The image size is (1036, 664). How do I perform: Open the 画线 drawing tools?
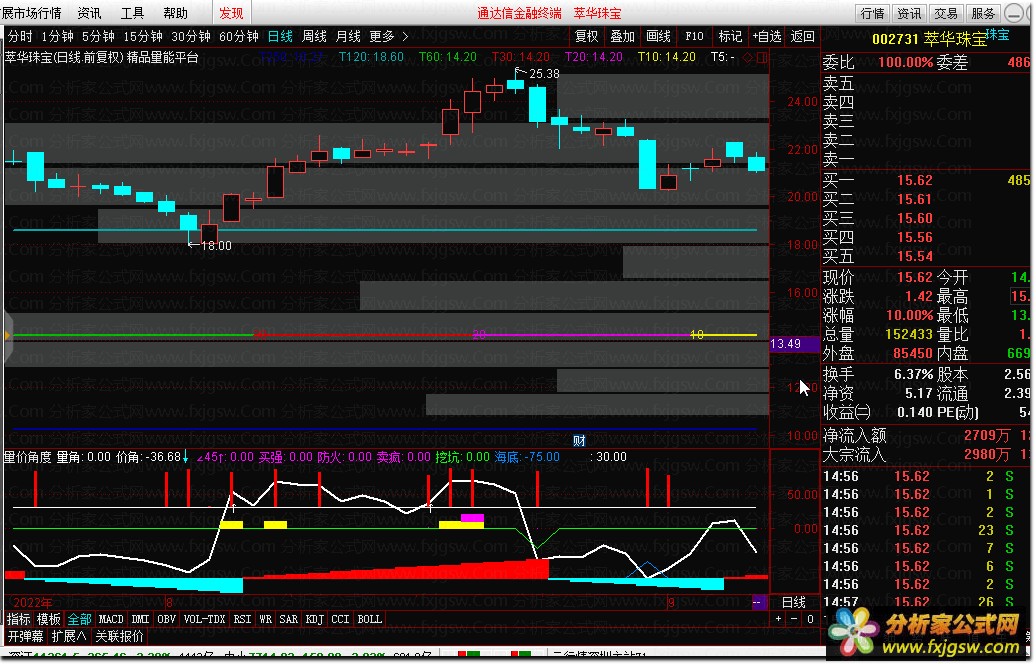point(658,36)
